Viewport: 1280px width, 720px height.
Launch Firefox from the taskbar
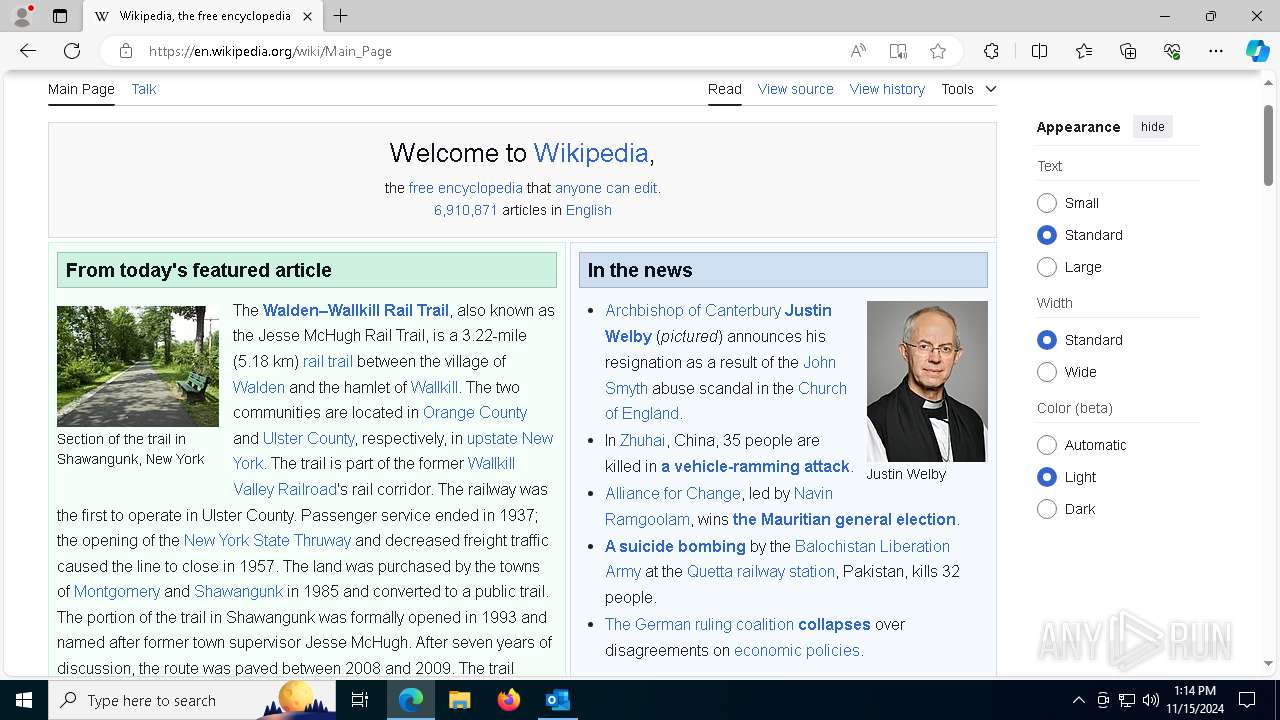pos(508,700)
